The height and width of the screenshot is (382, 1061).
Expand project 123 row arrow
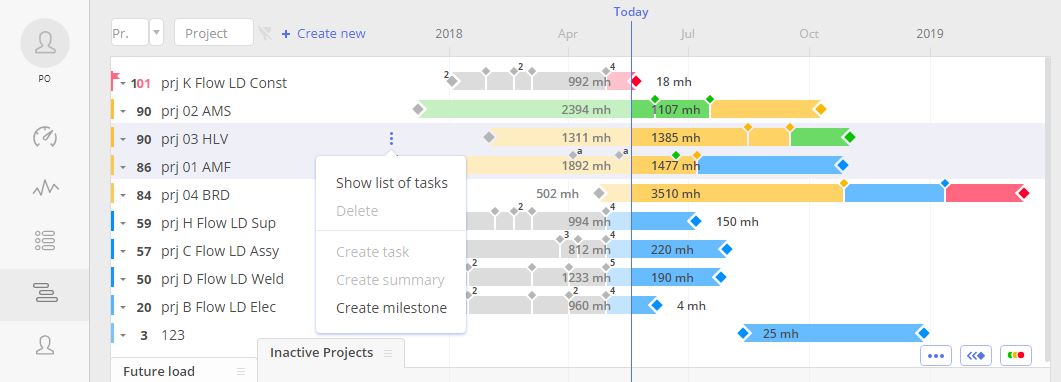(x=123, y=335)
